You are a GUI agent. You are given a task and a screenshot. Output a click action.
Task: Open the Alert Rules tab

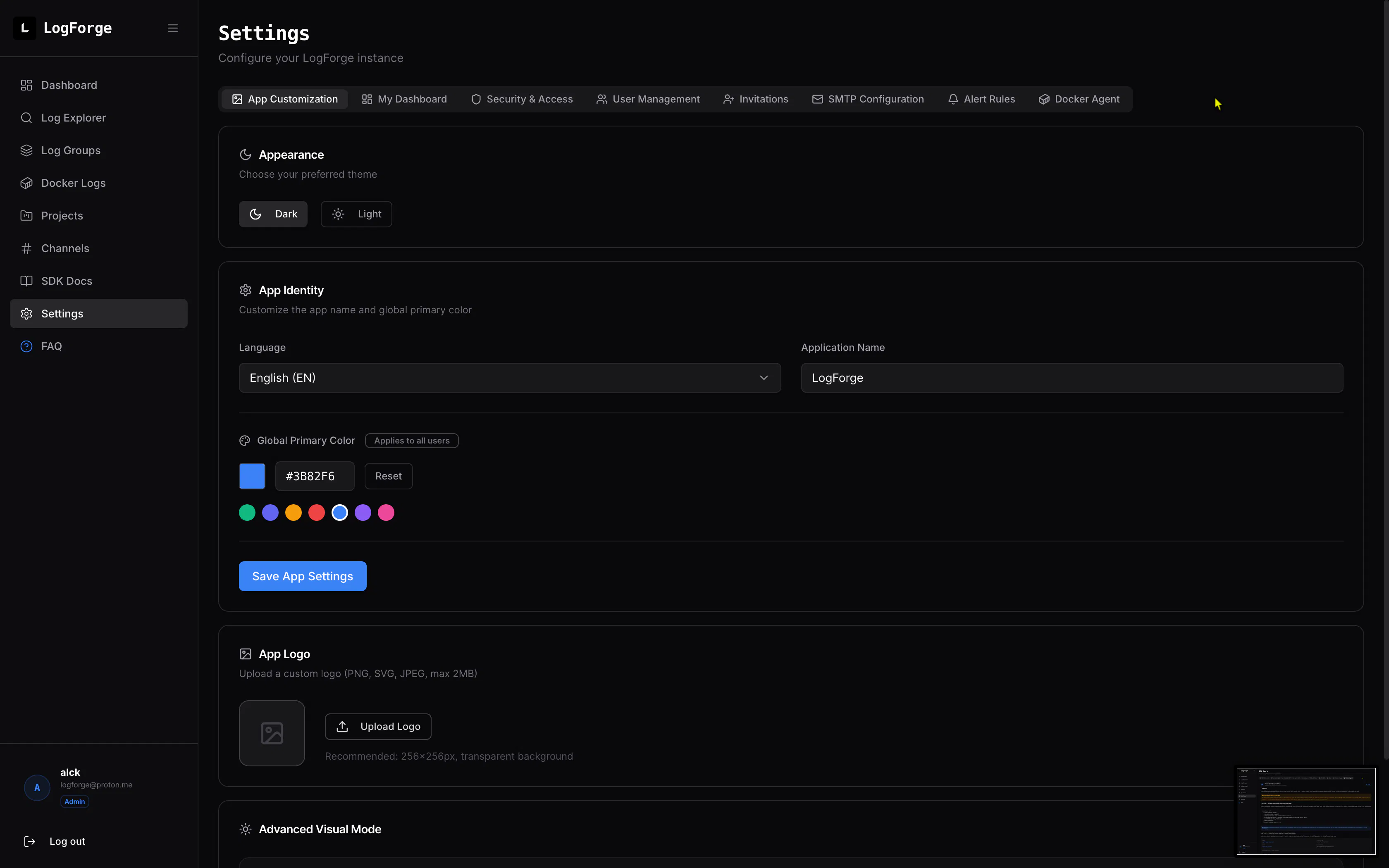point(981,99)
